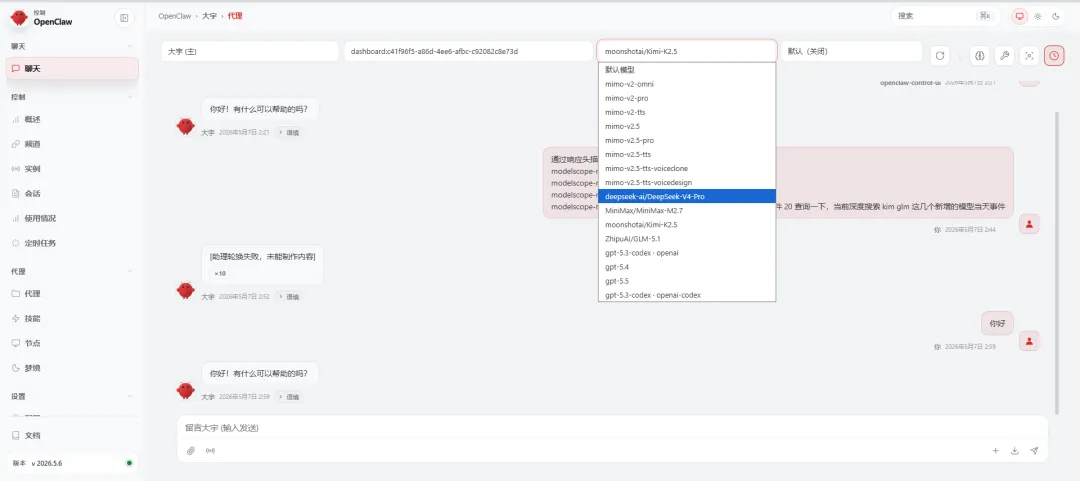1080x481 pixels.
Task: Click the plus icon in message composer
Action: (x=995, y=451)
